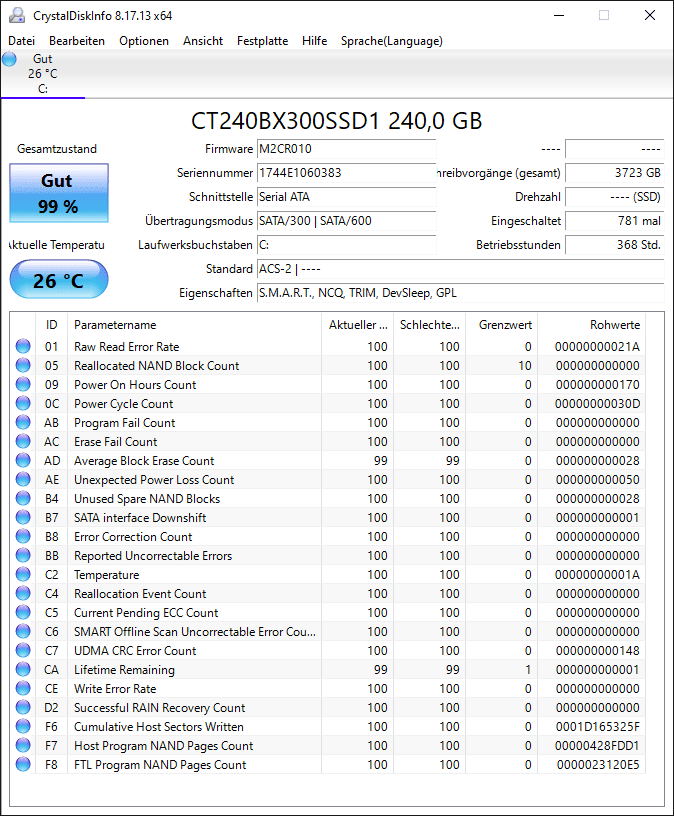
Task: Open the Festplatte menu
Action: coord(262,41)
